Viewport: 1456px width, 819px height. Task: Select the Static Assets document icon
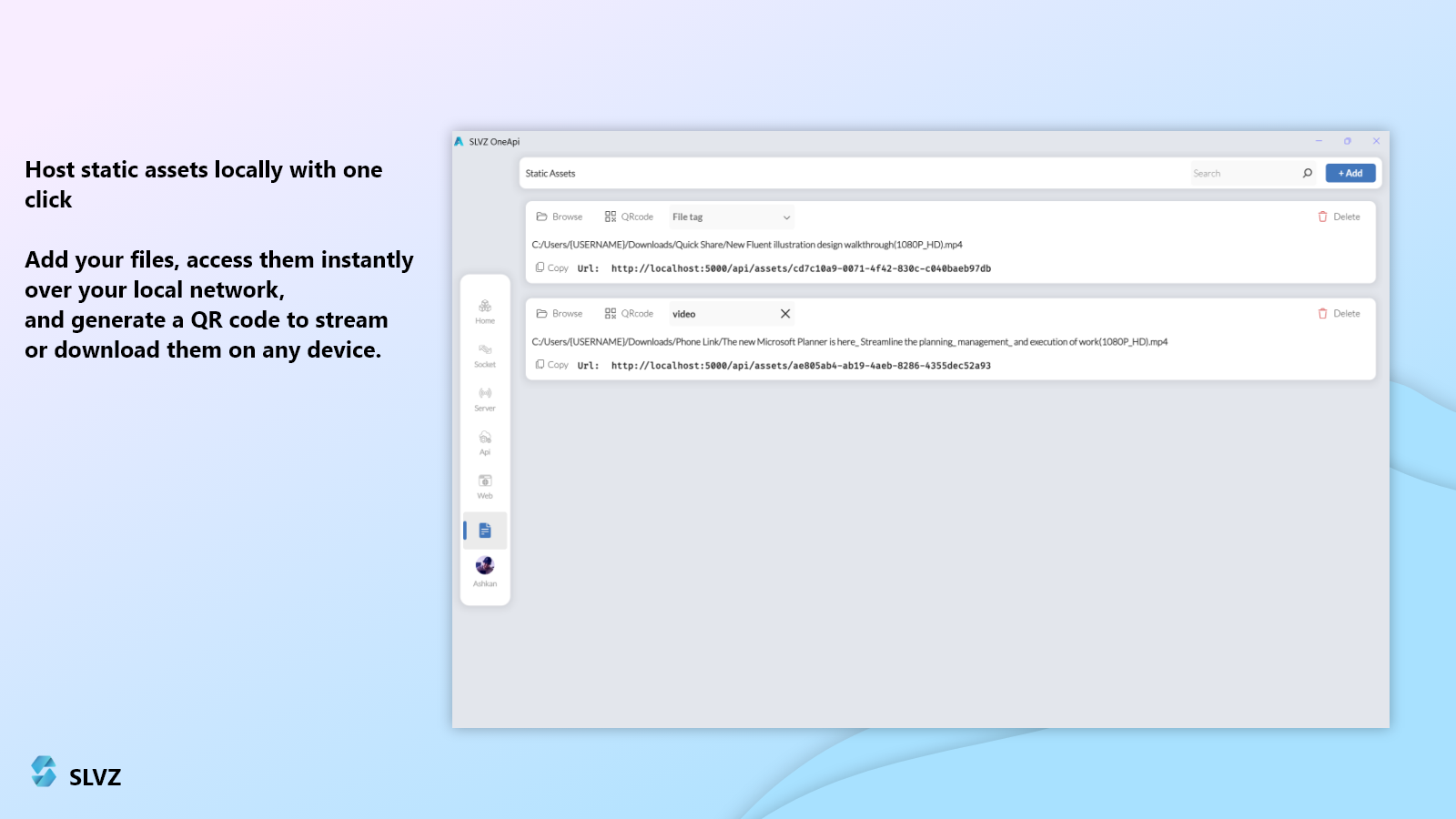[485, 531]
